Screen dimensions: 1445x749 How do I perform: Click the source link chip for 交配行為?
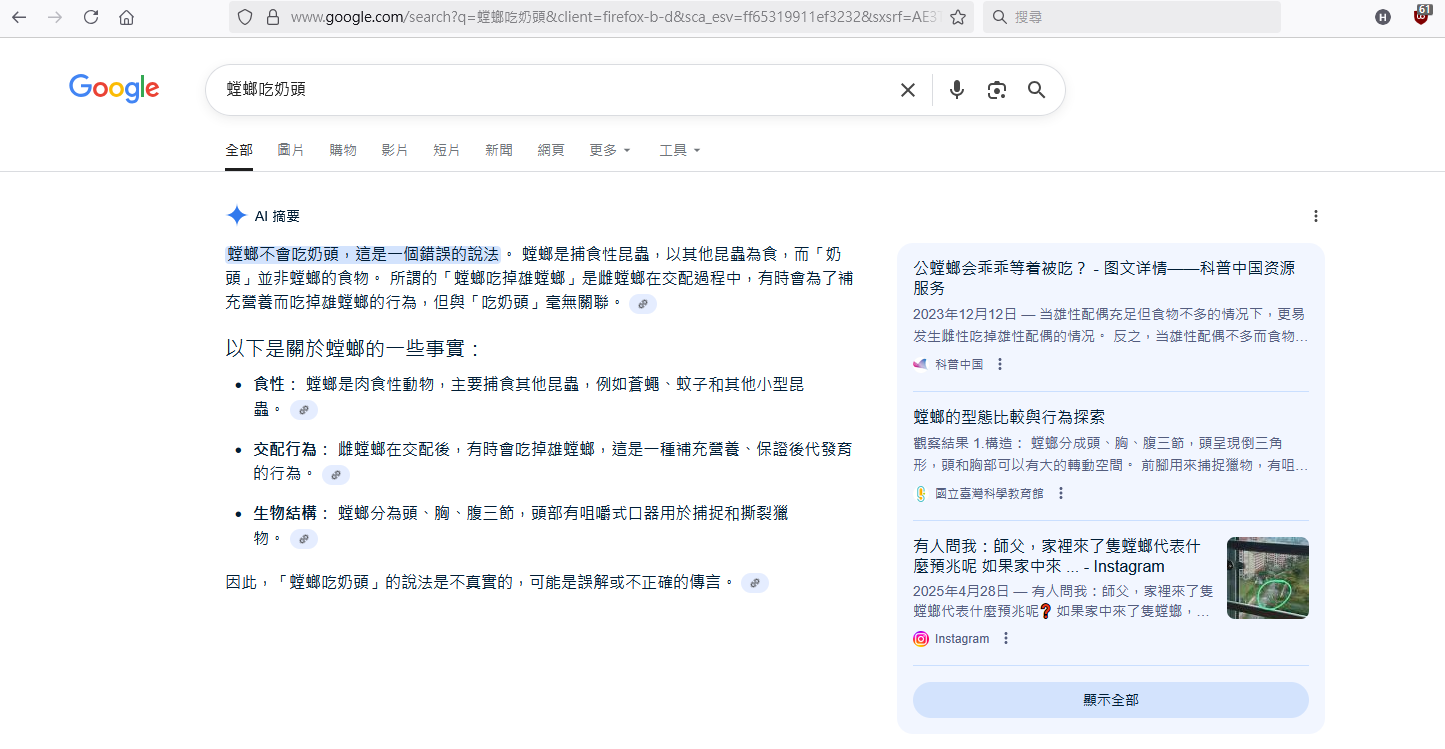pyautogui.click(x=336, y=475)
